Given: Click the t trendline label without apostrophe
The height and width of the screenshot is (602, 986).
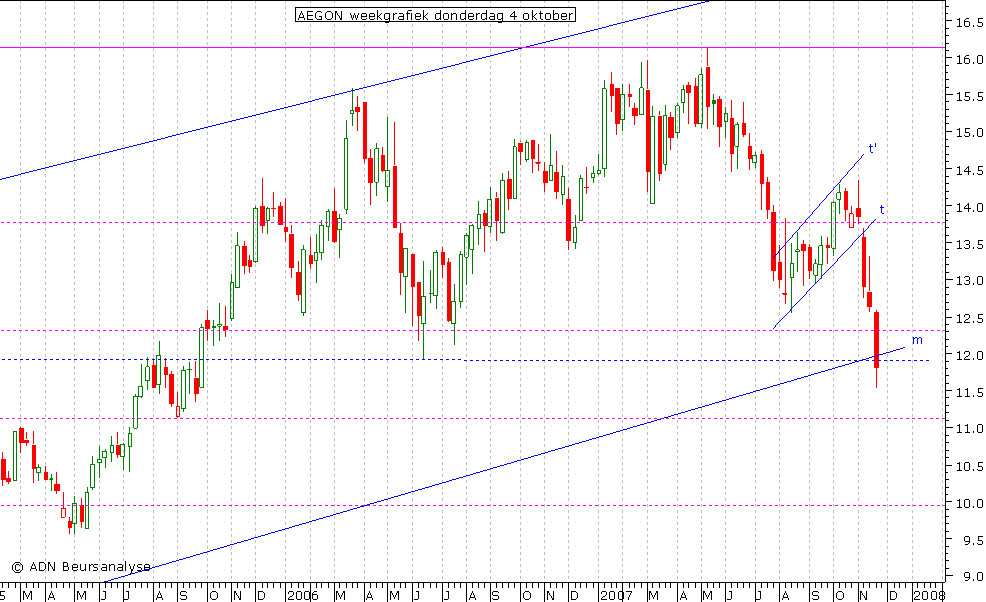Looking at the screenshot, I should click(x=882, y=209).
